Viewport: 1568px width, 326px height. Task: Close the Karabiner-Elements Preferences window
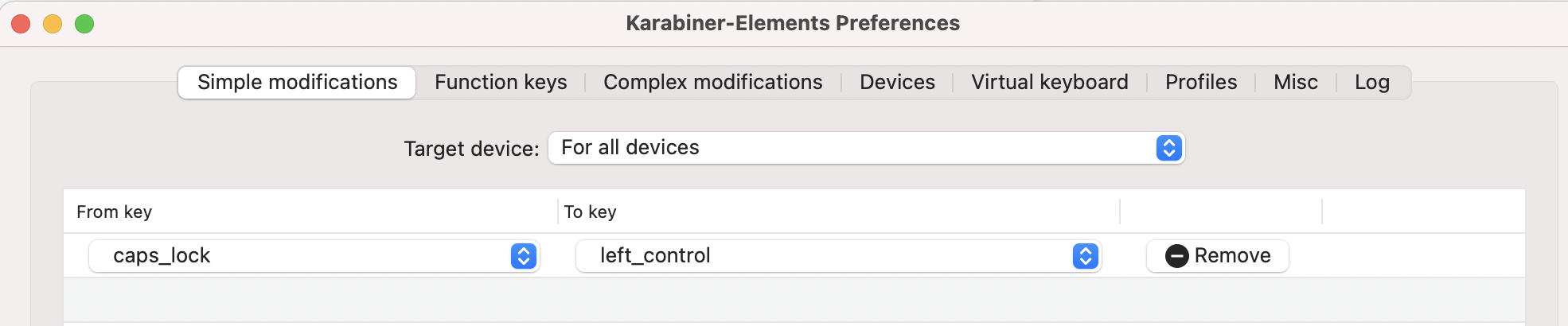21,24
